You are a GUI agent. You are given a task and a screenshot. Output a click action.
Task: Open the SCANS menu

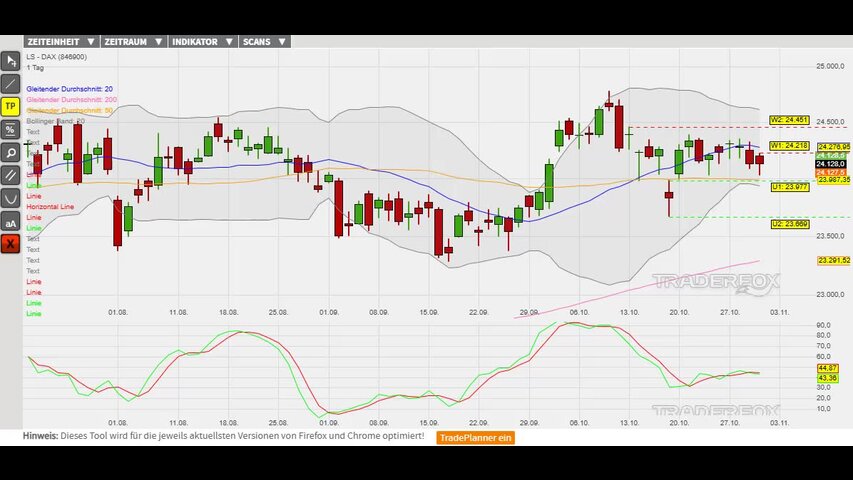[x=264, y=42]
